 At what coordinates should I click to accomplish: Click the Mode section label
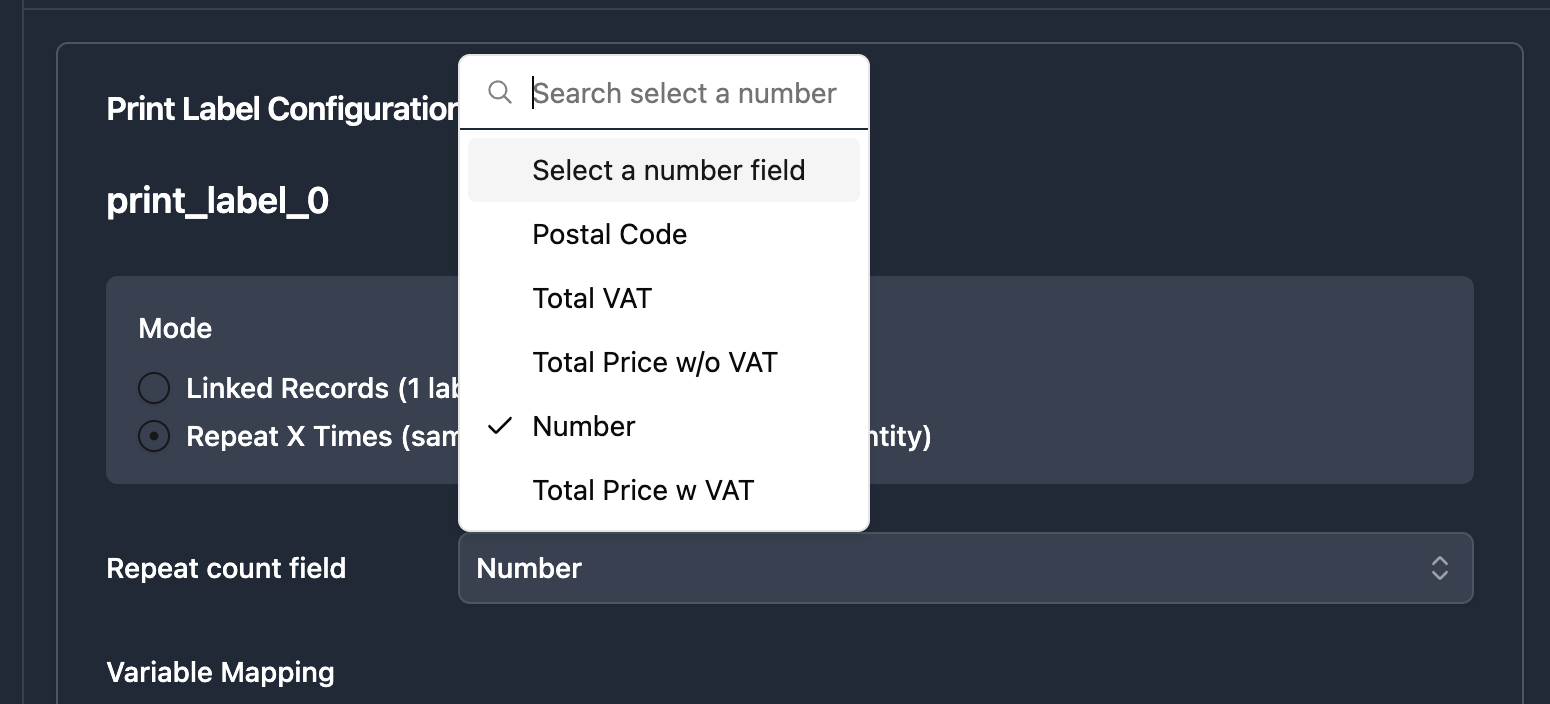click(175, 328)
